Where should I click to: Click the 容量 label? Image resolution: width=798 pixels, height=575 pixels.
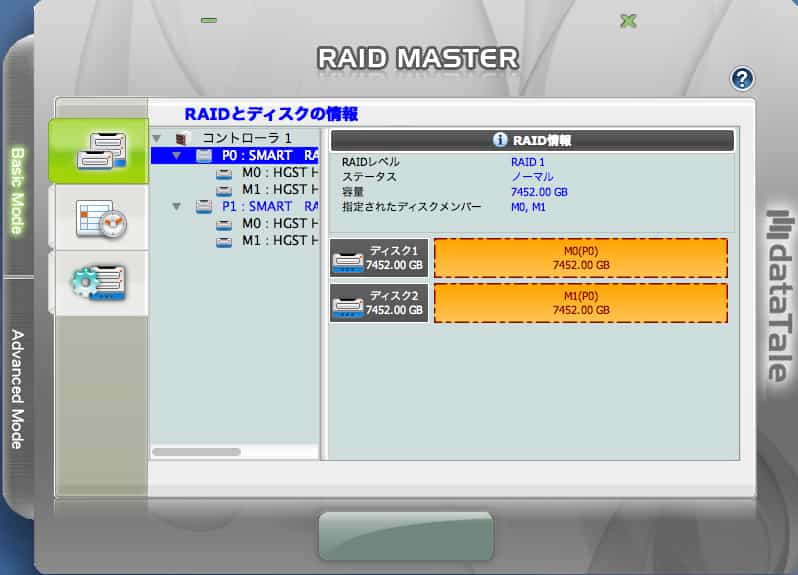pos(353,192)
